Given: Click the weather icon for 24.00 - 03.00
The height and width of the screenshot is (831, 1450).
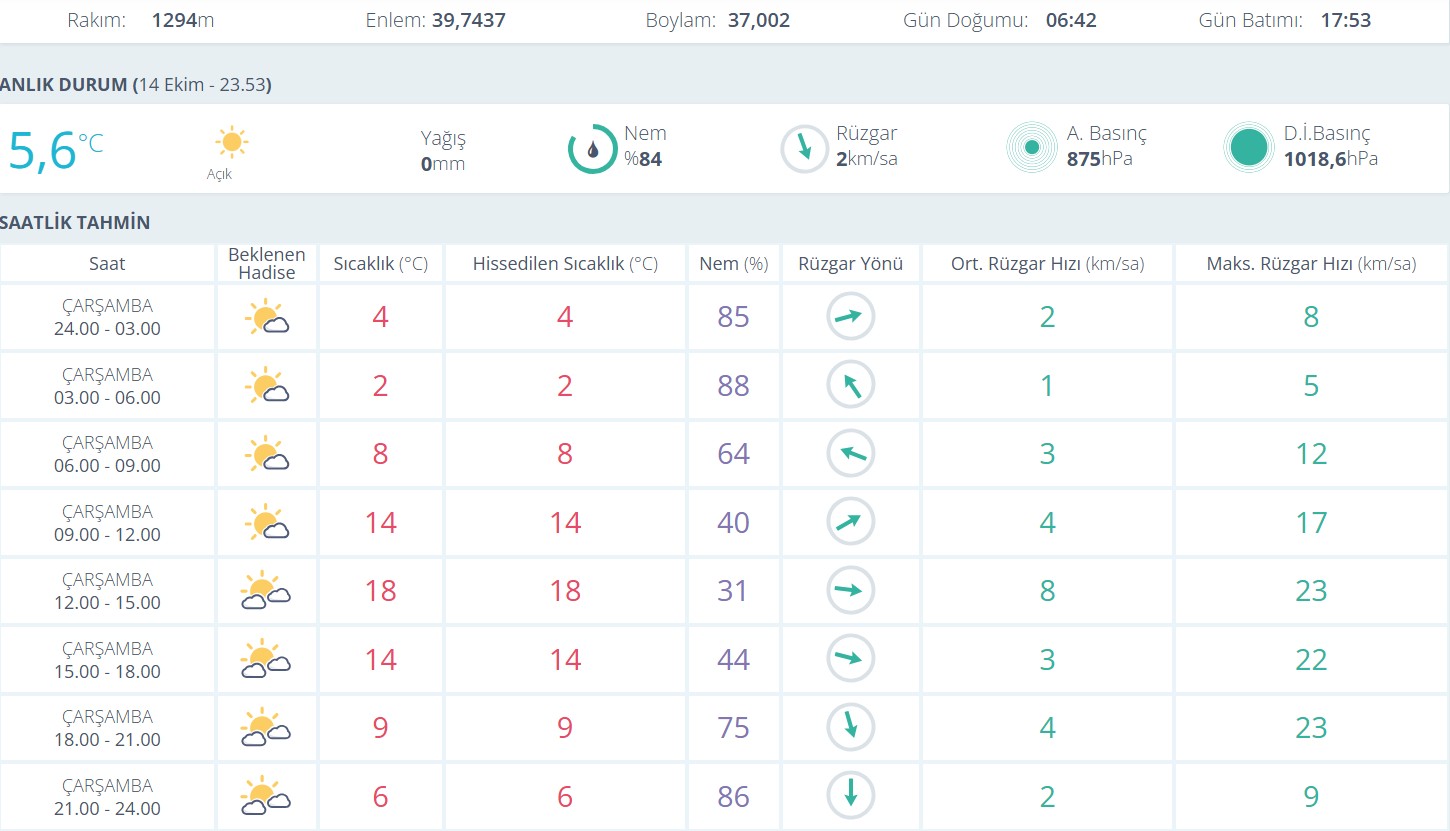Looking at the screenshot, I should (266, 318).
